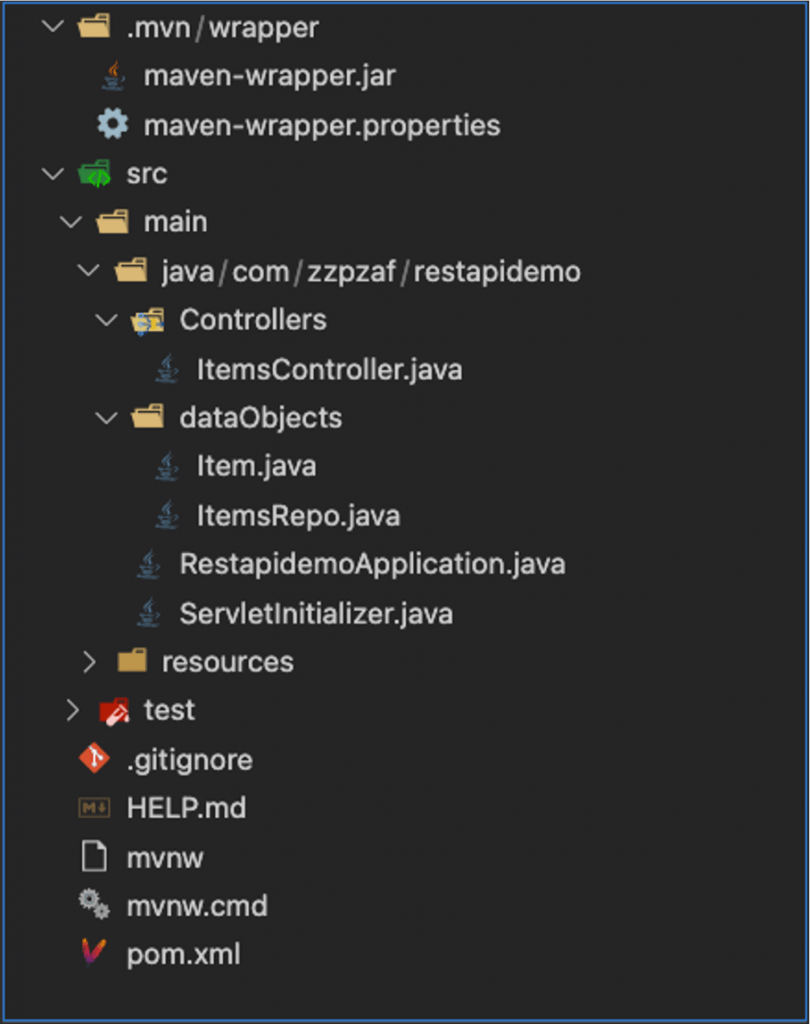This screenshot has height=1024, width=810.
Task: Click the markdown icon beside HELP.md
Action: point(94,808)
